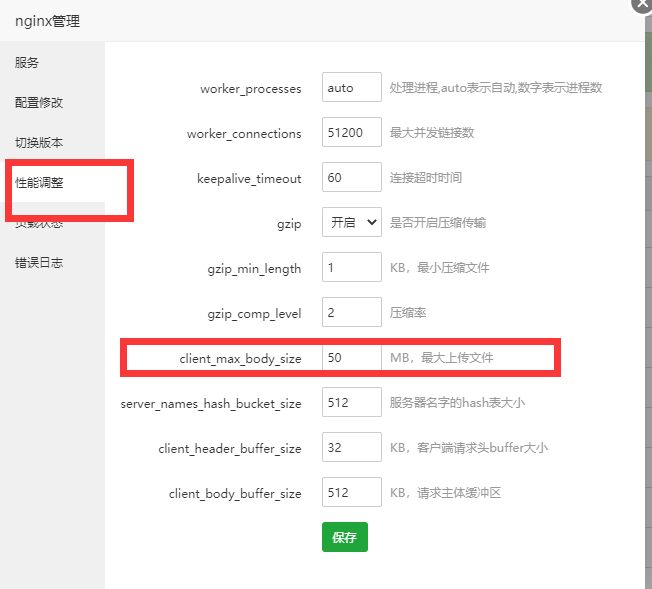Click the MB，最大上传文件 description
Viewport: 652px width, 589px height.
[442, 357]
